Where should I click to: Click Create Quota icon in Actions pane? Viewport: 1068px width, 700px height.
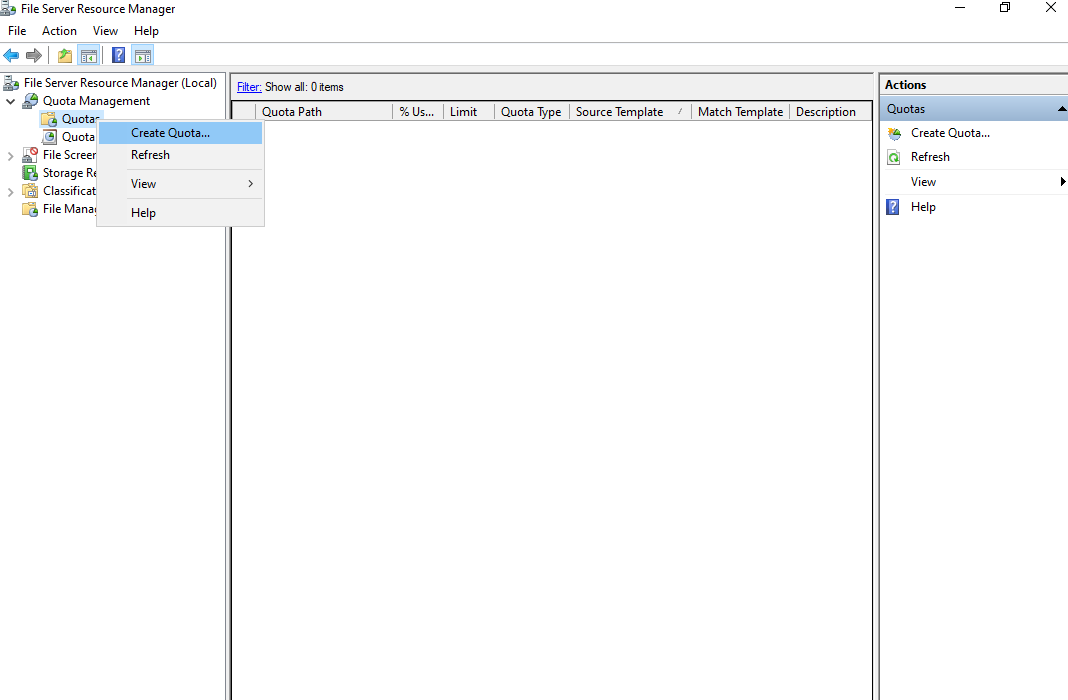click(x=894, y=133)
